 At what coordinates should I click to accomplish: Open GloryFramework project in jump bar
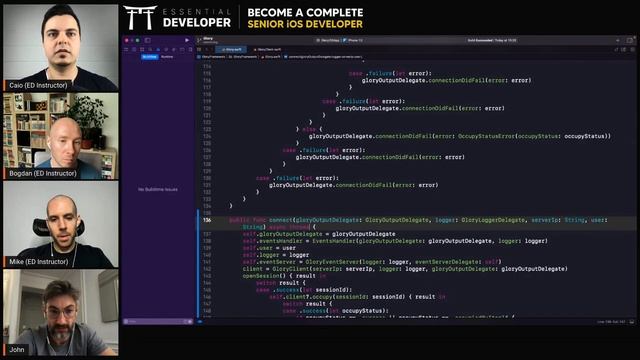pyautogui.click(x=211, y=57)
